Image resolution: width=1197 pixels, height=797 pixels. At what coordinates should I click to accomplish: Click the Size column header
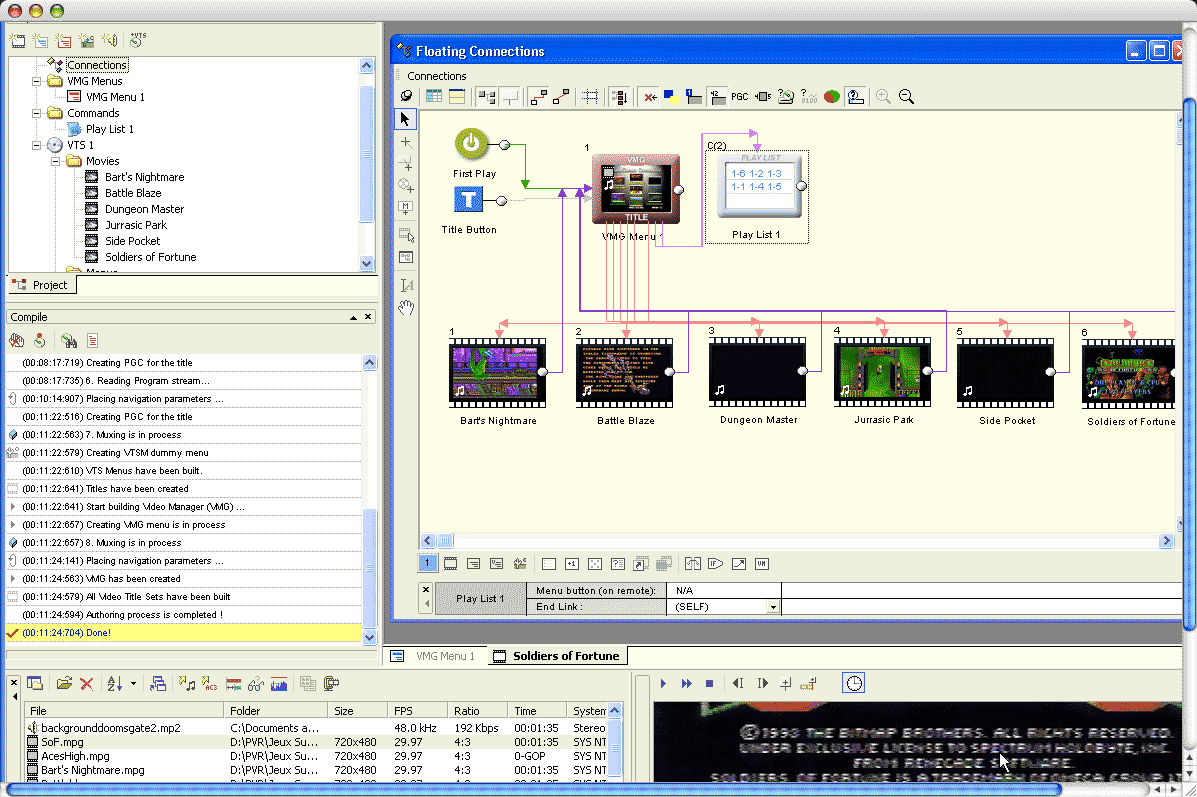359,711
